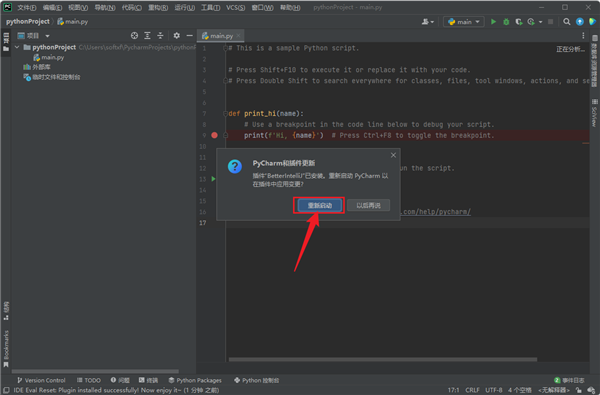600x395 pixels.
Task: Open the 视图(V) menu
Action: pyautogui.click(x=78, y=8)
